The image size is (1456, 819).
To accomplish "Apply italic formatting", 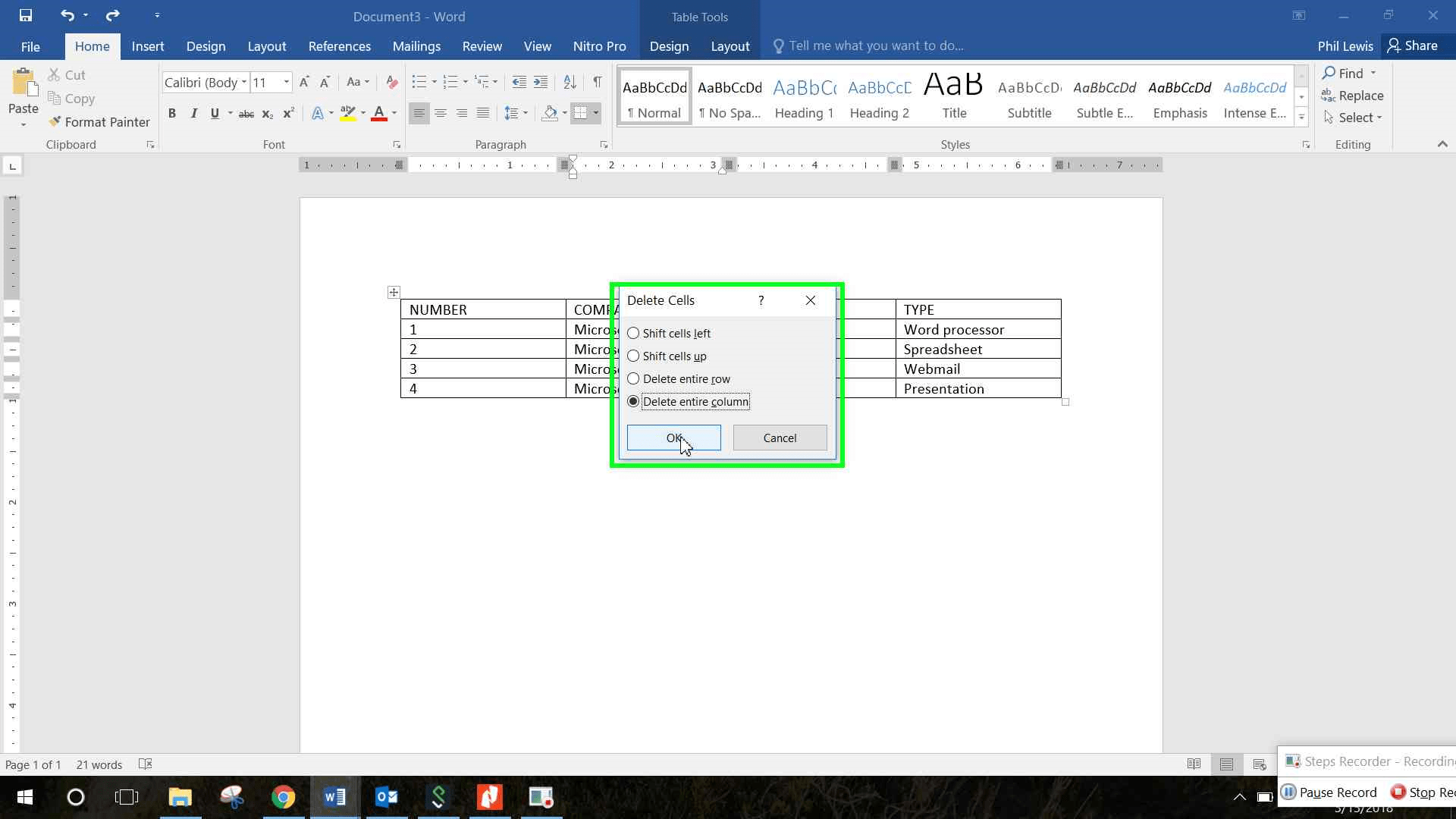I will 193,113.
